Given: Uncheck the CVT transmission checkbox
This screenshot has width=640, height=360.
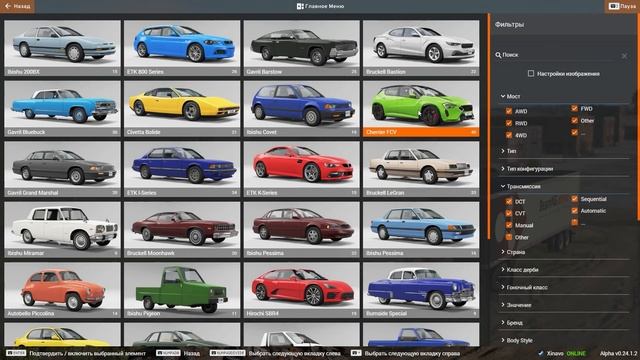Looking at the screenshot, I should click(509, 213).
